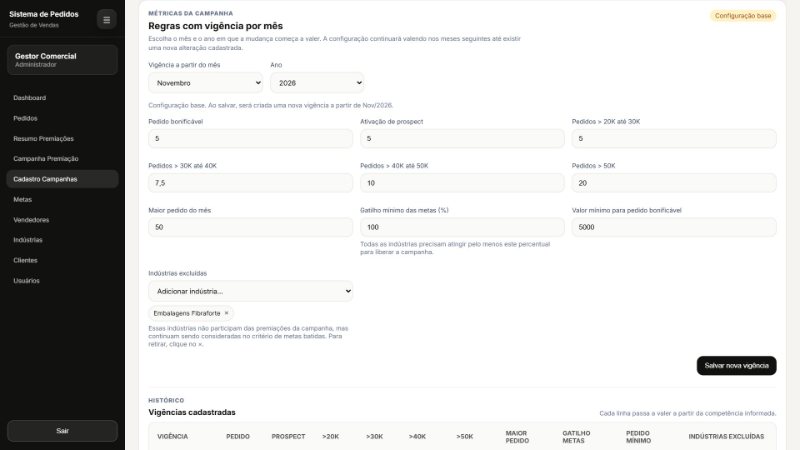
Task: Focus the Pedidos > 40K até 50K input
Action: (x=462, y=183)
